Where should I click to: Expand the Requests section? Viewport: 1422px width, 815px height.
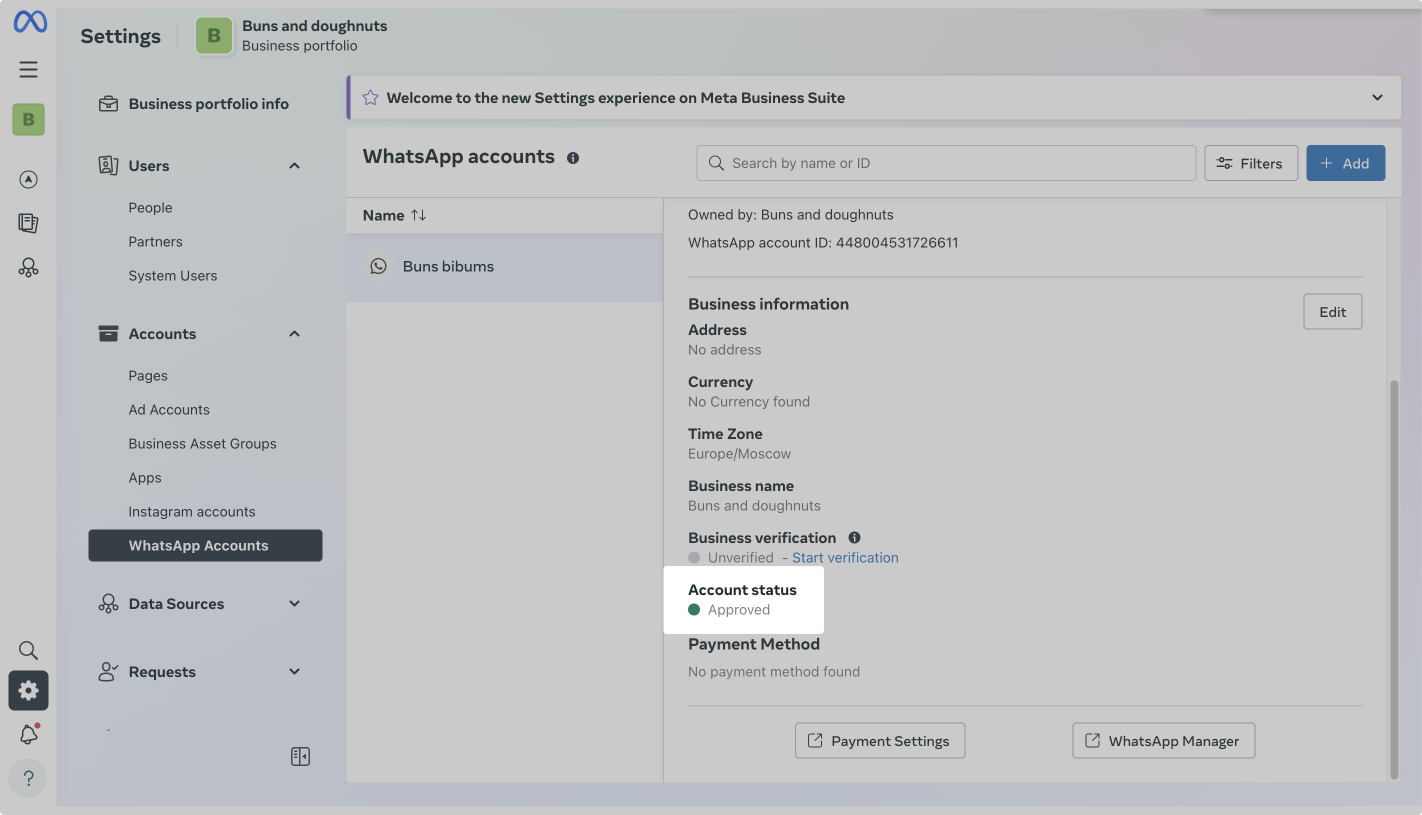[294, 672]
